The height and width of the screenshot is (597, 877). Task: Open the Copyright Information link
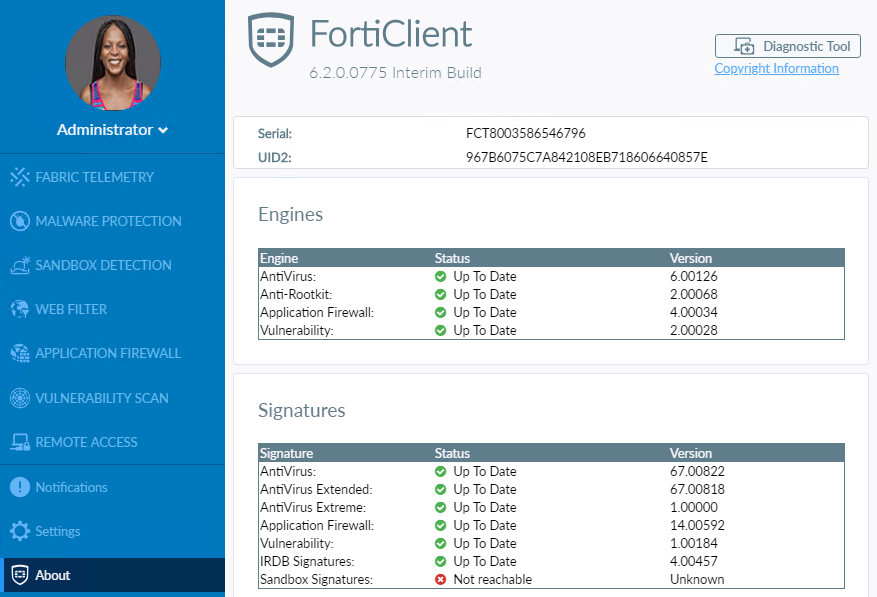pos(776,68)
